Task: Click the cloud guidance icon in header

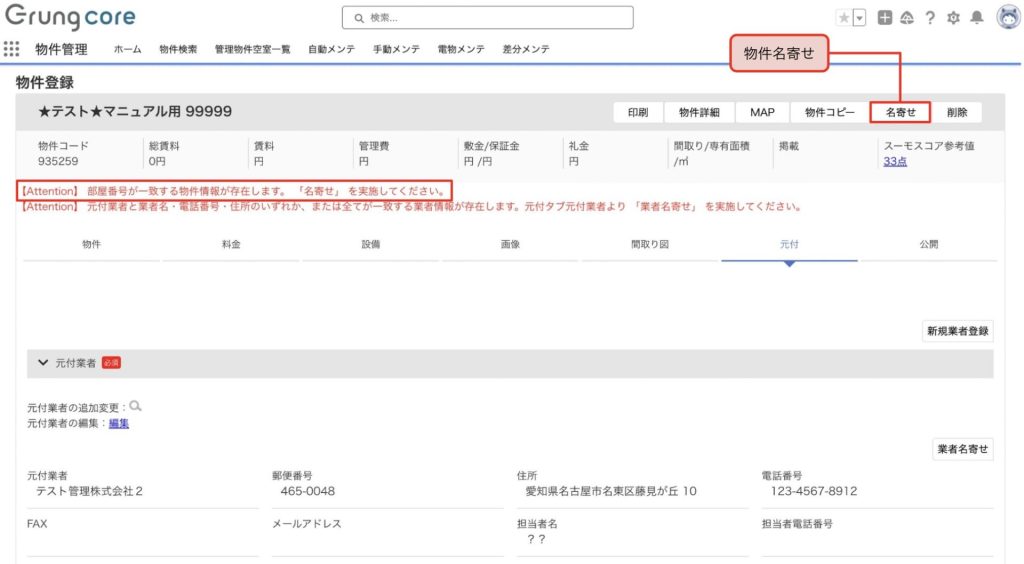Action: (907, 18)
